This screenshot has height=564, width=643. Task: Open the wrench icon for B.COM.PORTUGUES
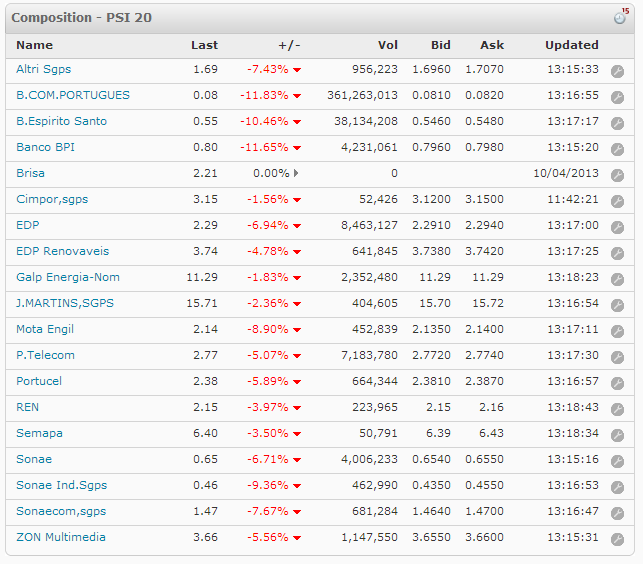617,97
